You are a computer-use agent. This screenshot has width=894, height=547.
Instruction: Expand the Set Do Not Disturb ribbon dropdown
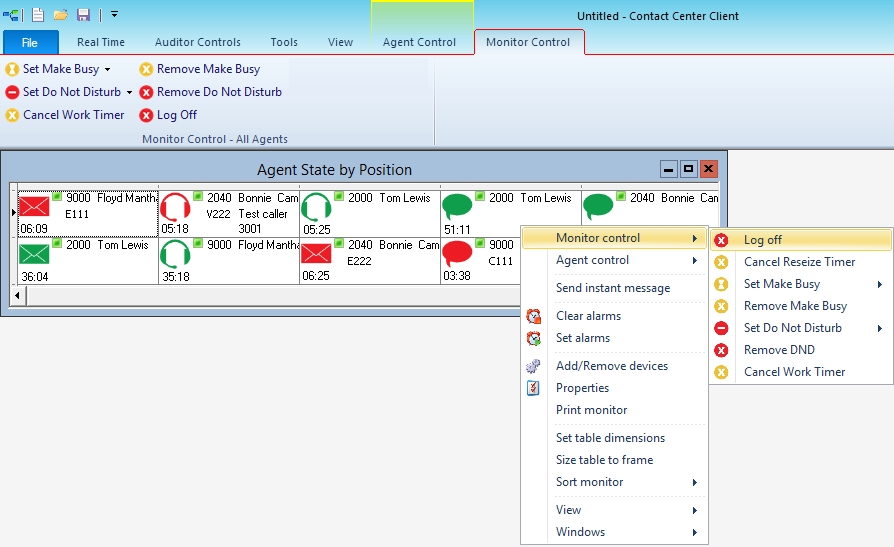coord(129,92)
